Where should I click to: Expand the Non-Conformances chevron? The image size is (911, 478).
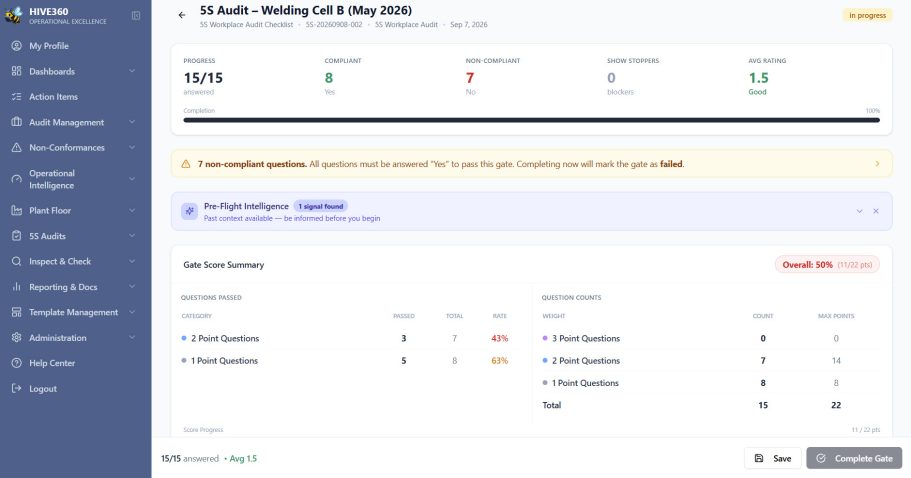132,148
